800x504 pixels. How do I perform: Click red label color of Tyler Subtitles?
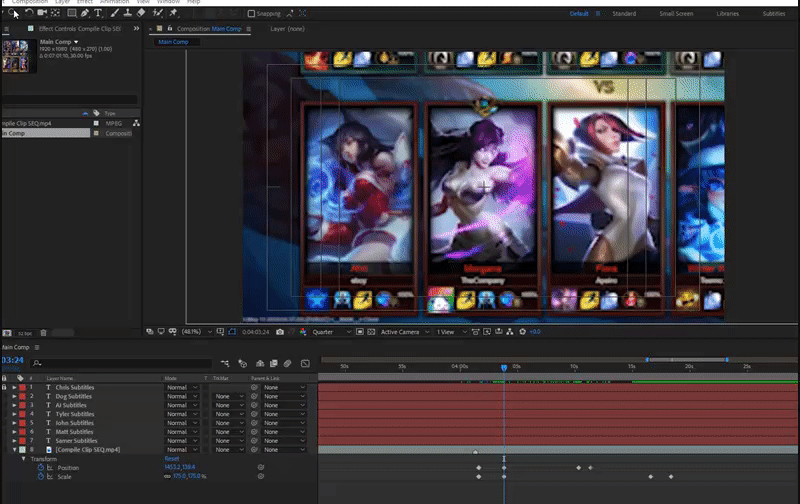[20, 414]
